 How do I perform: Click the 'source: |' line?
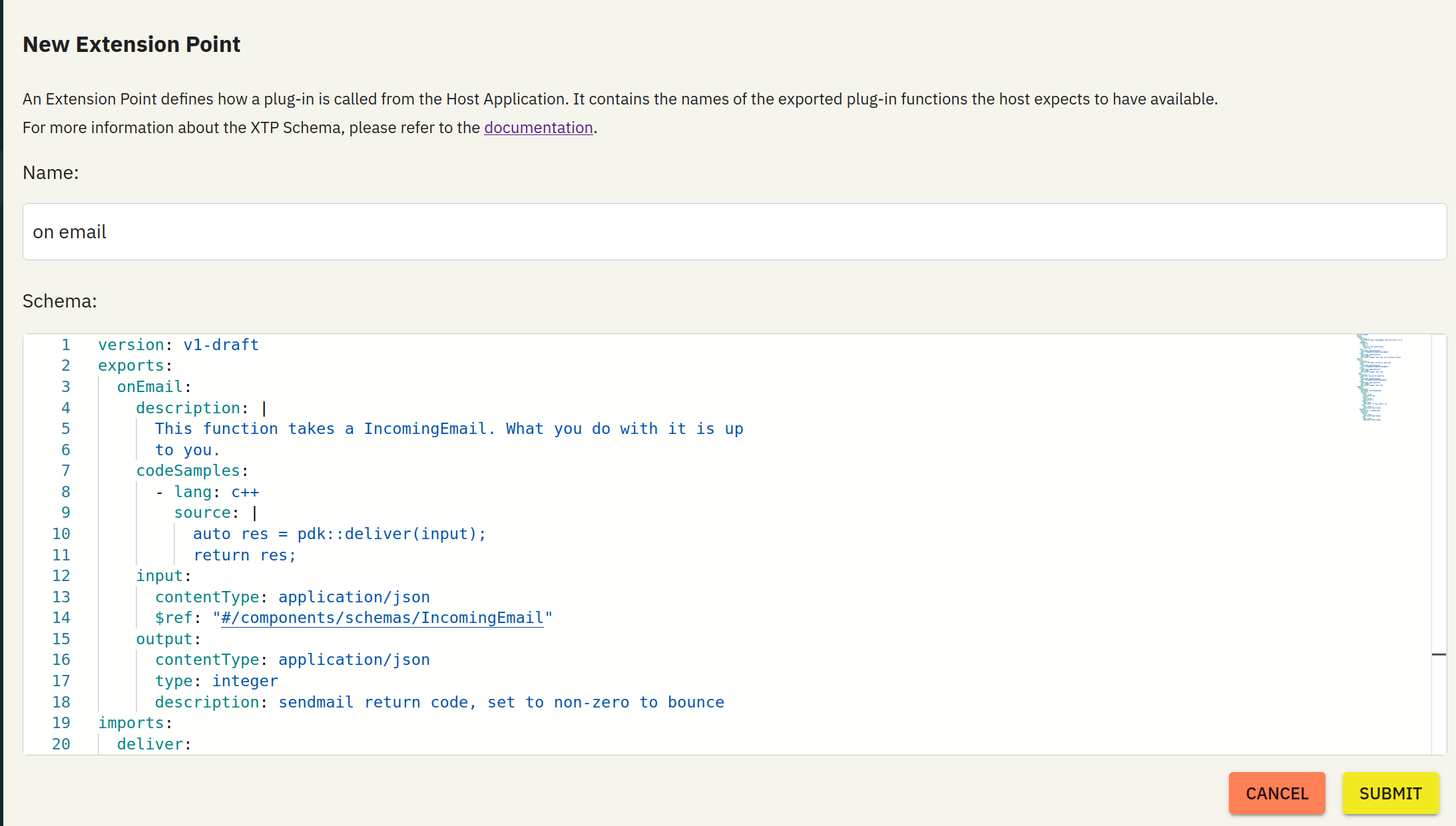[x=216, y=513]
